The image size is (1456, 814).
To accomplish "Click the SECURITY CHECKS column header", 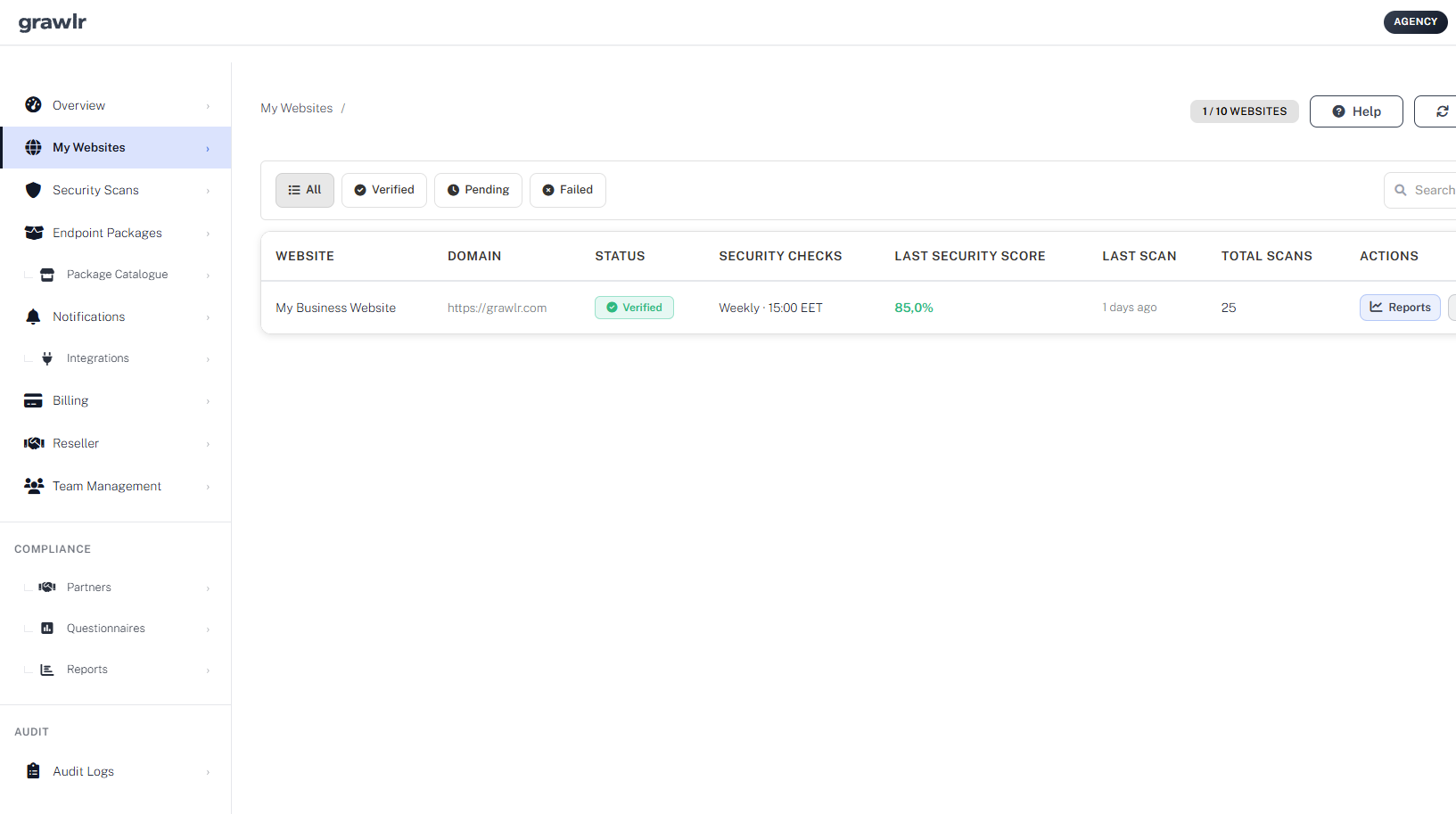I will [x=780, y=256].
